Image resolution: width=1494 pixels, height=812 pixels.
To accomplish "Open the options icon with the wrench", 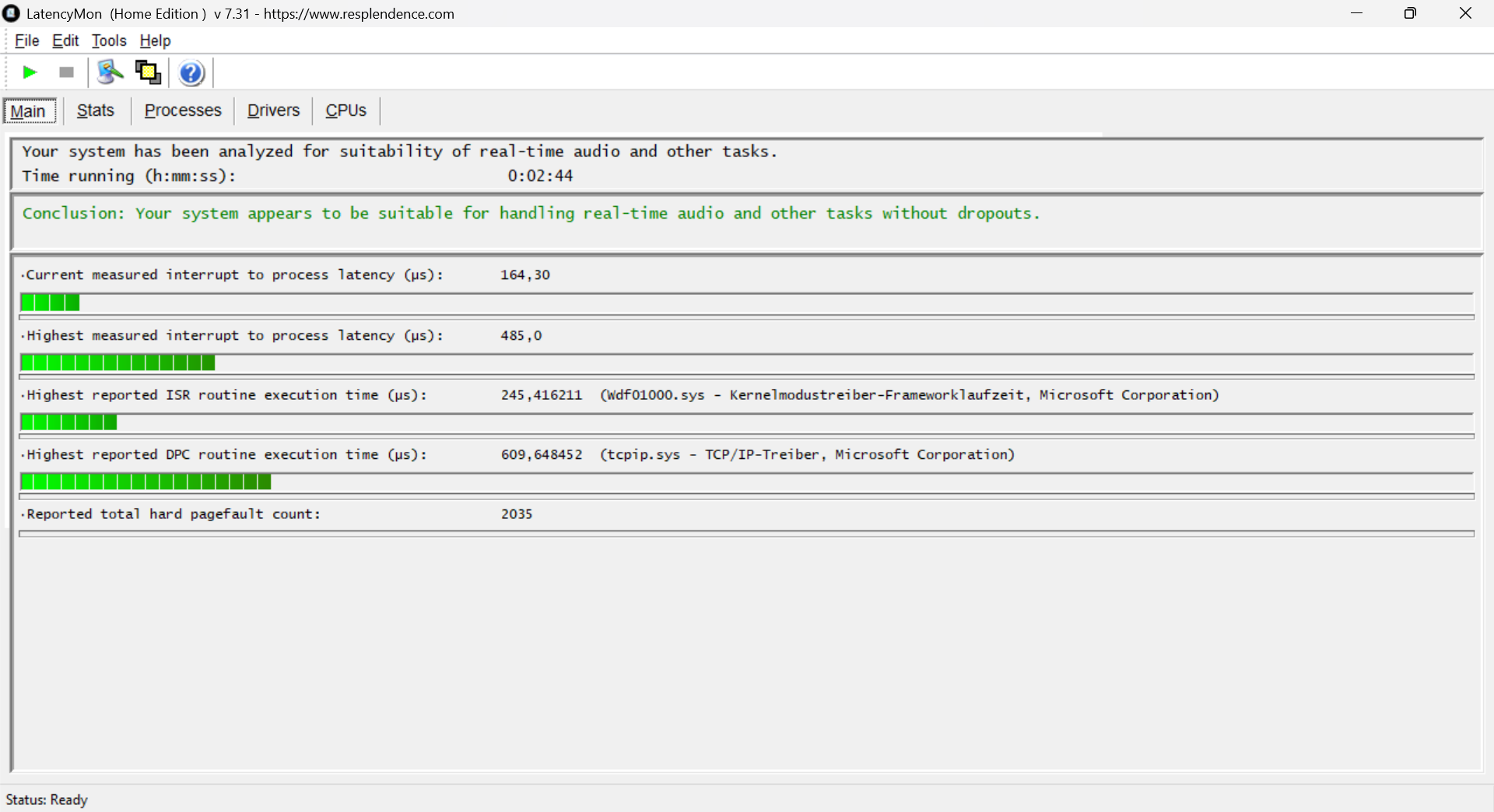I will 110,72.
